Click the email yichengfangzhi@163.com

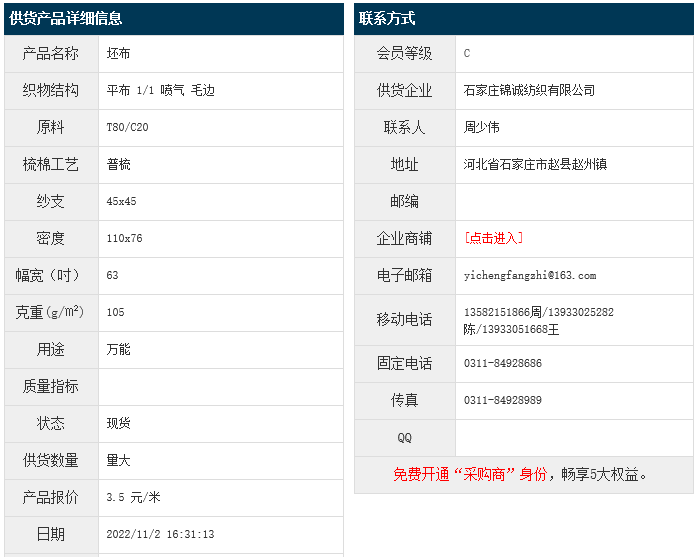point(529,275)
